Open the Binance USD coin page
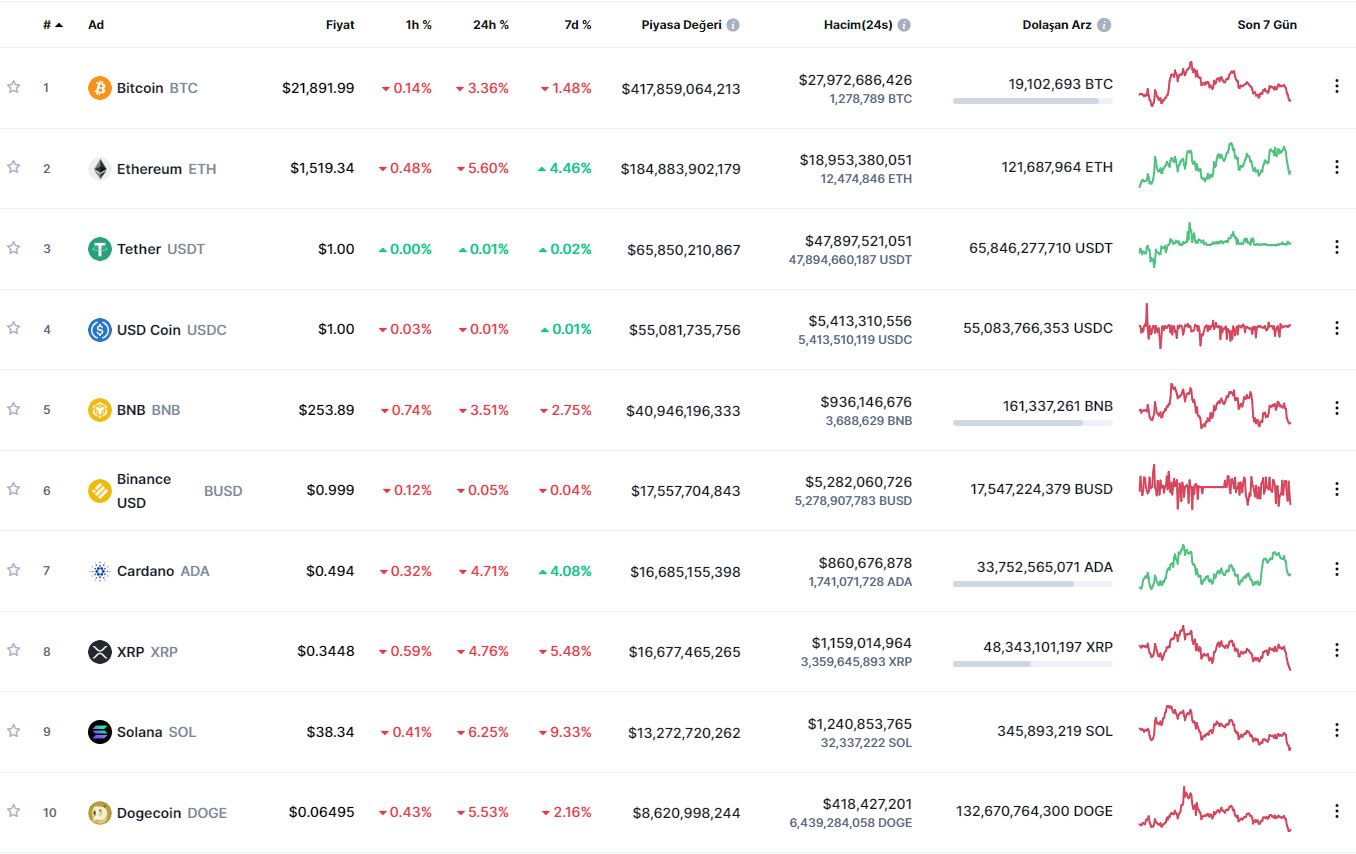The width and height of the screenshot is (1356, 854). pyautogui.click(x=144, y=491)
